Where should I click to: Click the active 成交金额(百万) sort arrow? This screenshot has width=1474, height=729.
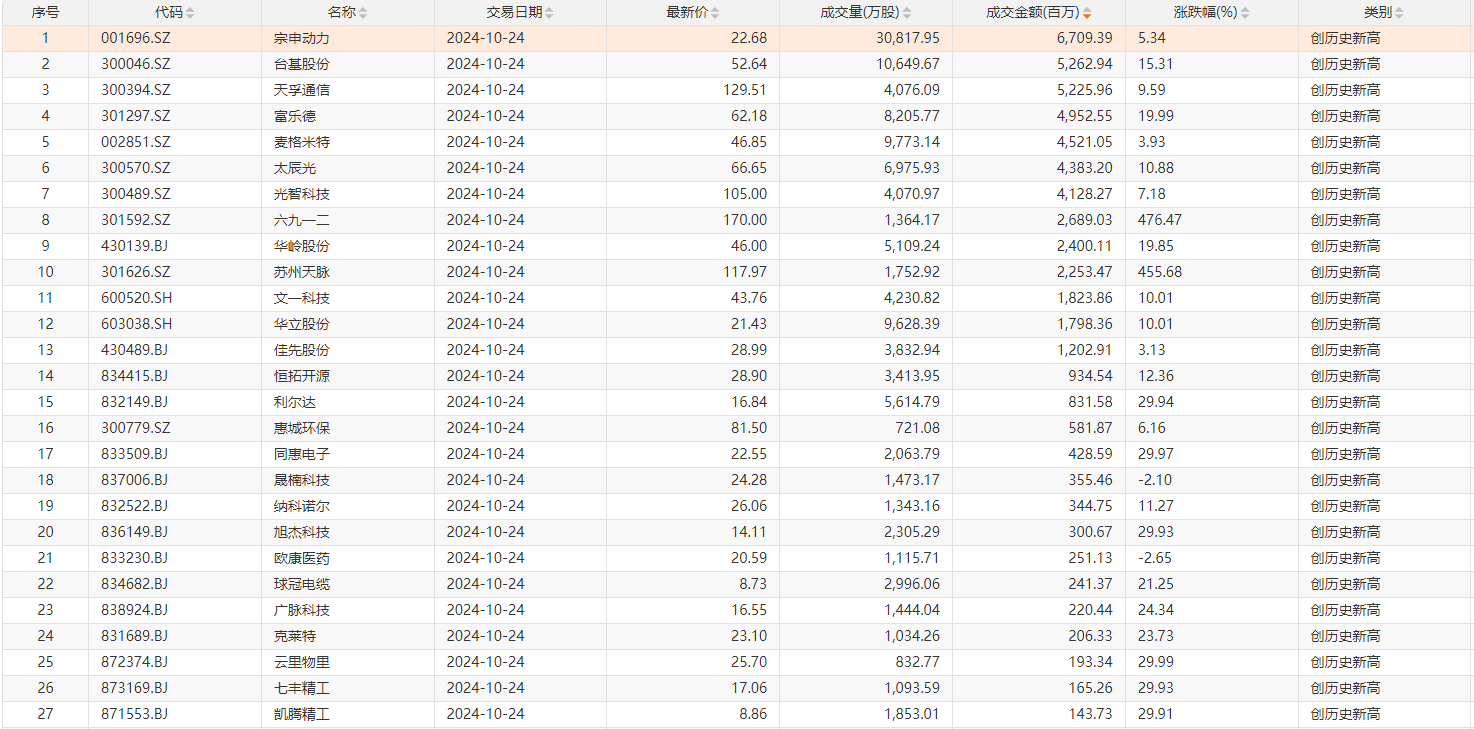pos(1087,13)
